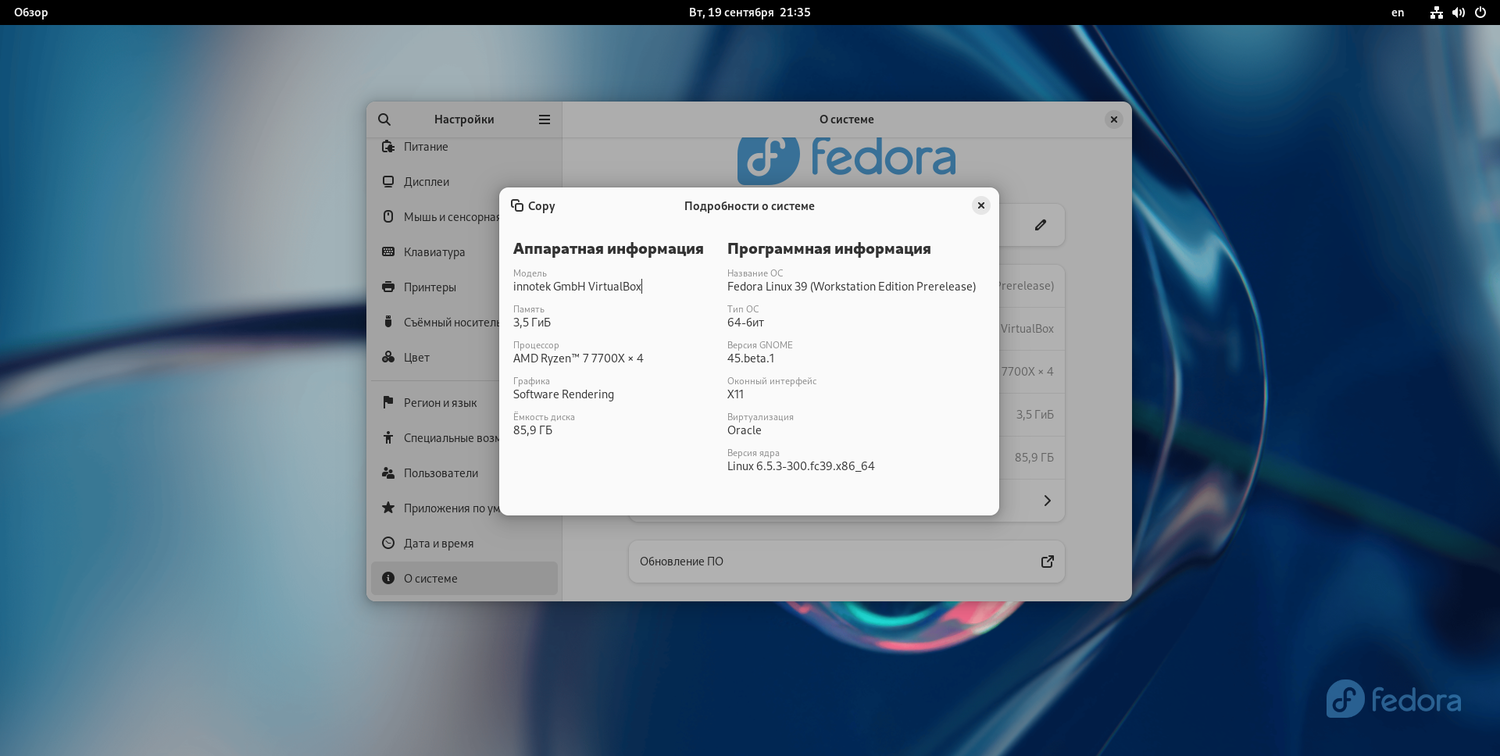Go to Регион и язык settings

(464, 403)
